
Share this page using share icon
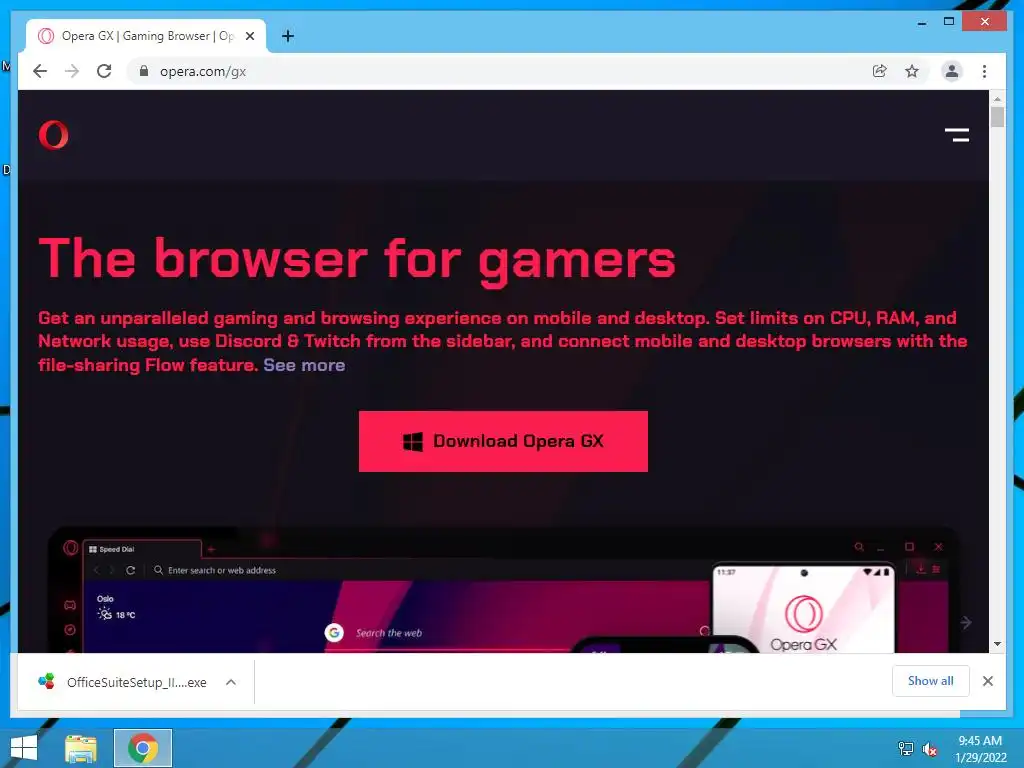[x=880, y=71]
